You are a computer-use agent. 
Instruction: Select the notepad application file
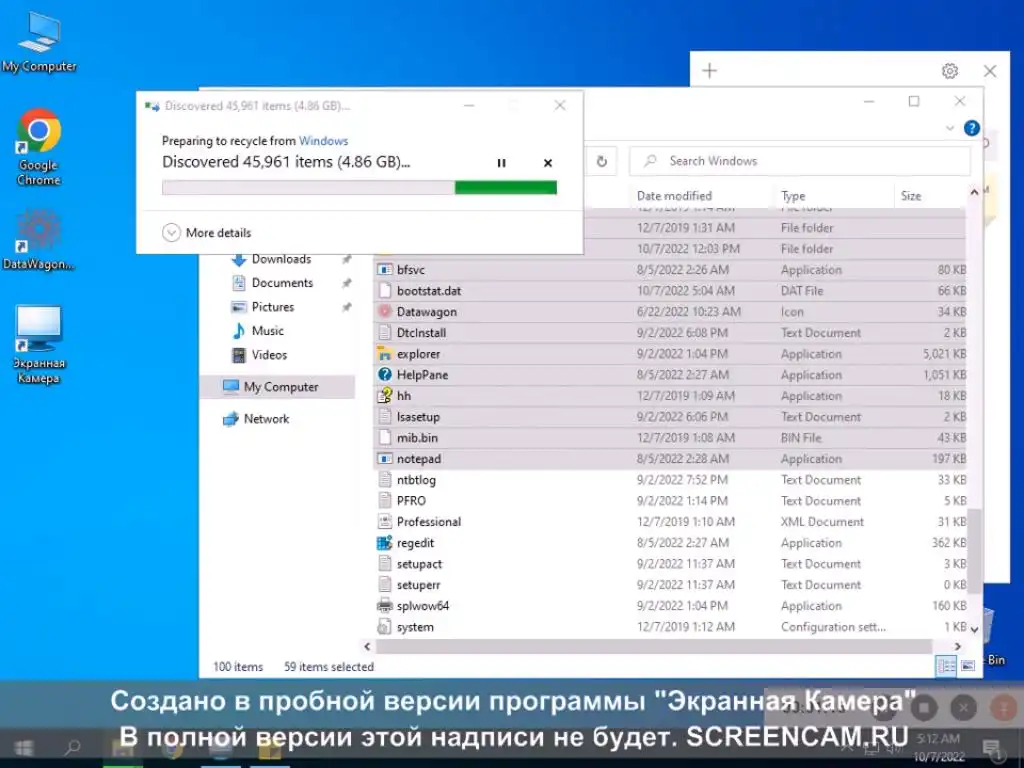670,458
